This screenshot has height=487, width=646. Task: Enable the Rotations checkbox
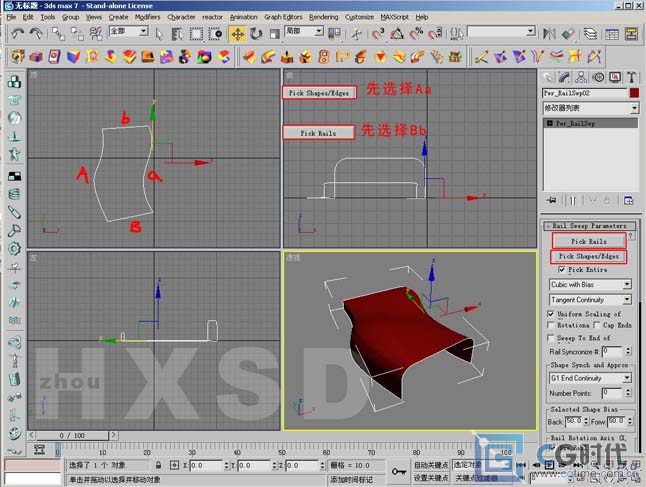pos(550,325)
